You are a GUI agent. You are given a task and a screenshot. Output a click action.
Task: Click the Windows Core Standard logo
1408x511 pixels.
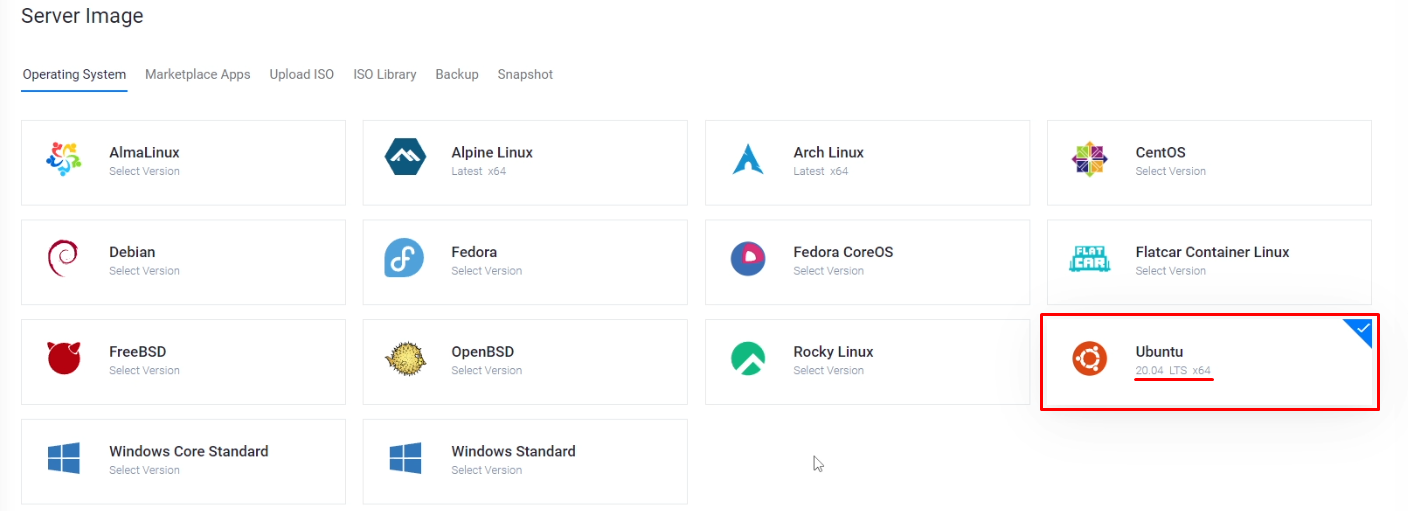(64, 458)
